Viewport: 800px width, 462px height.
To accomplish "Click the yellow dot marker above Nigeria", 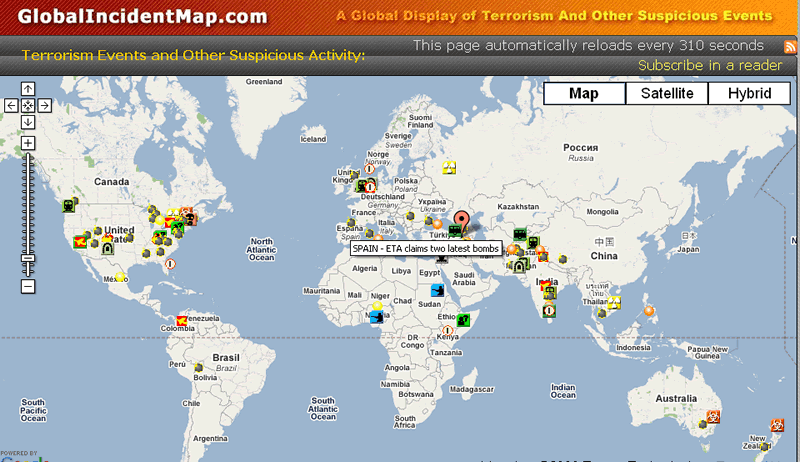I will pyautogui.click(x=377, y=306).
